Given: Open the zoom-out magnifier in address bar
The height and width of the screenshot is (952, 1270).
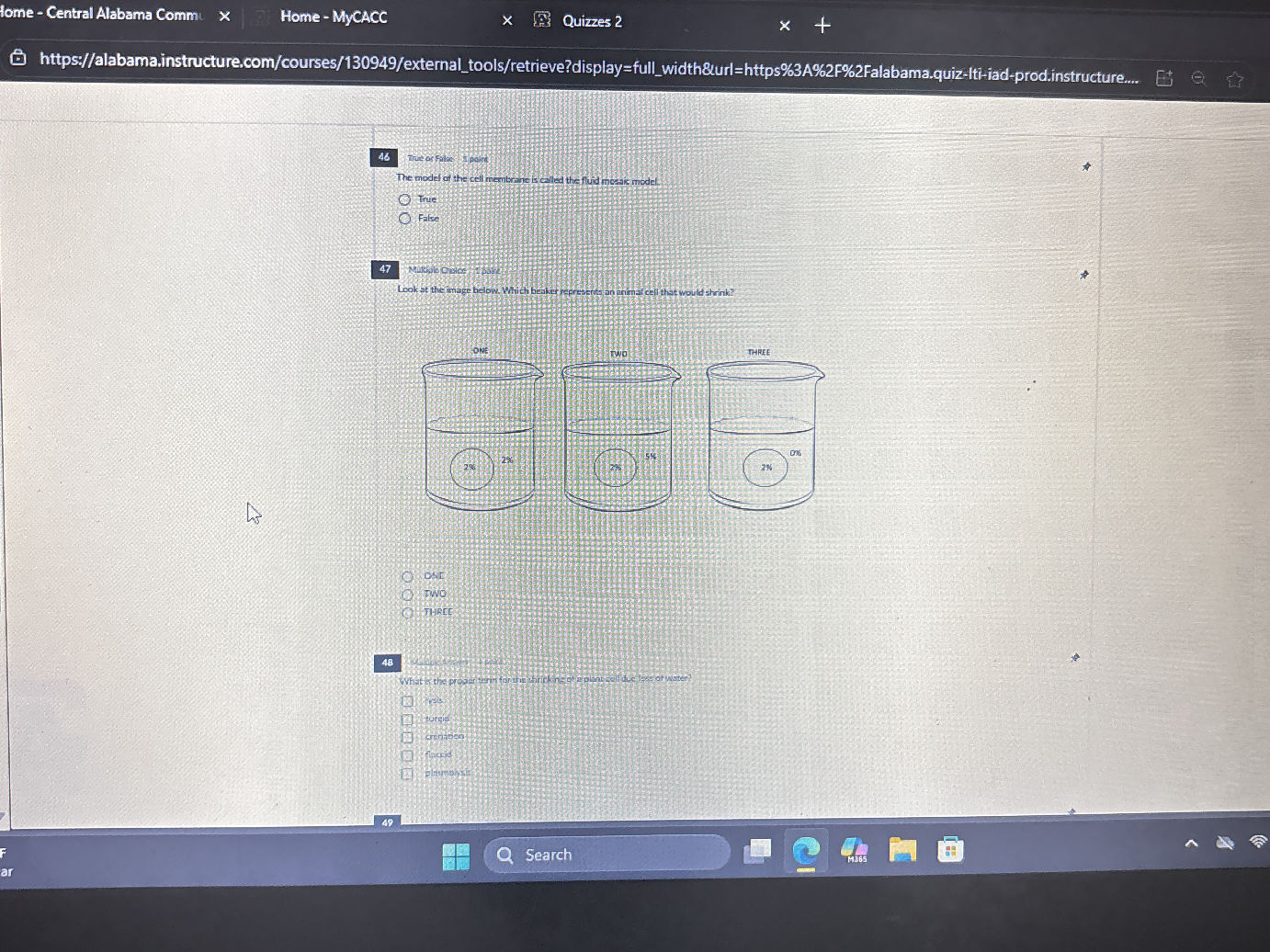Looking at the screenshot, I should click(x=1198, y=78).
